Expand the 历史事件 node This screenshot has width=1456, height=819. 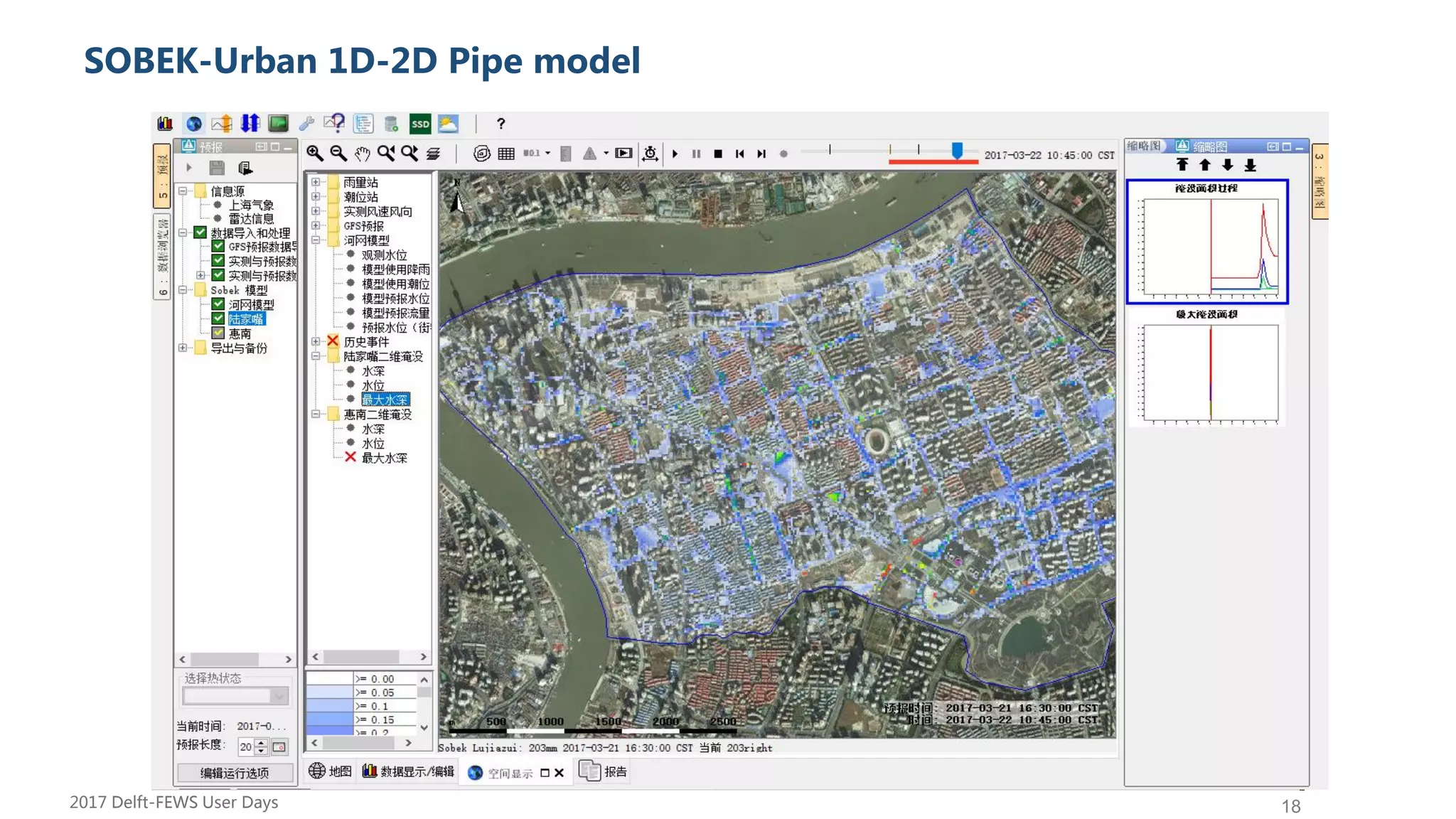(x=316, y=341)
